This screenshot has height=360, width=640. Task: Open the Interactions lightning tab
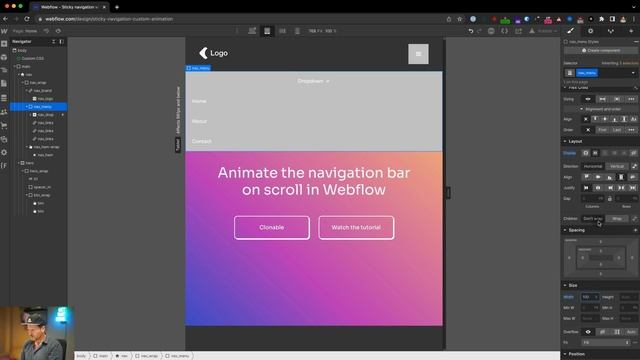pyautogui.click(x=631, y=31)
